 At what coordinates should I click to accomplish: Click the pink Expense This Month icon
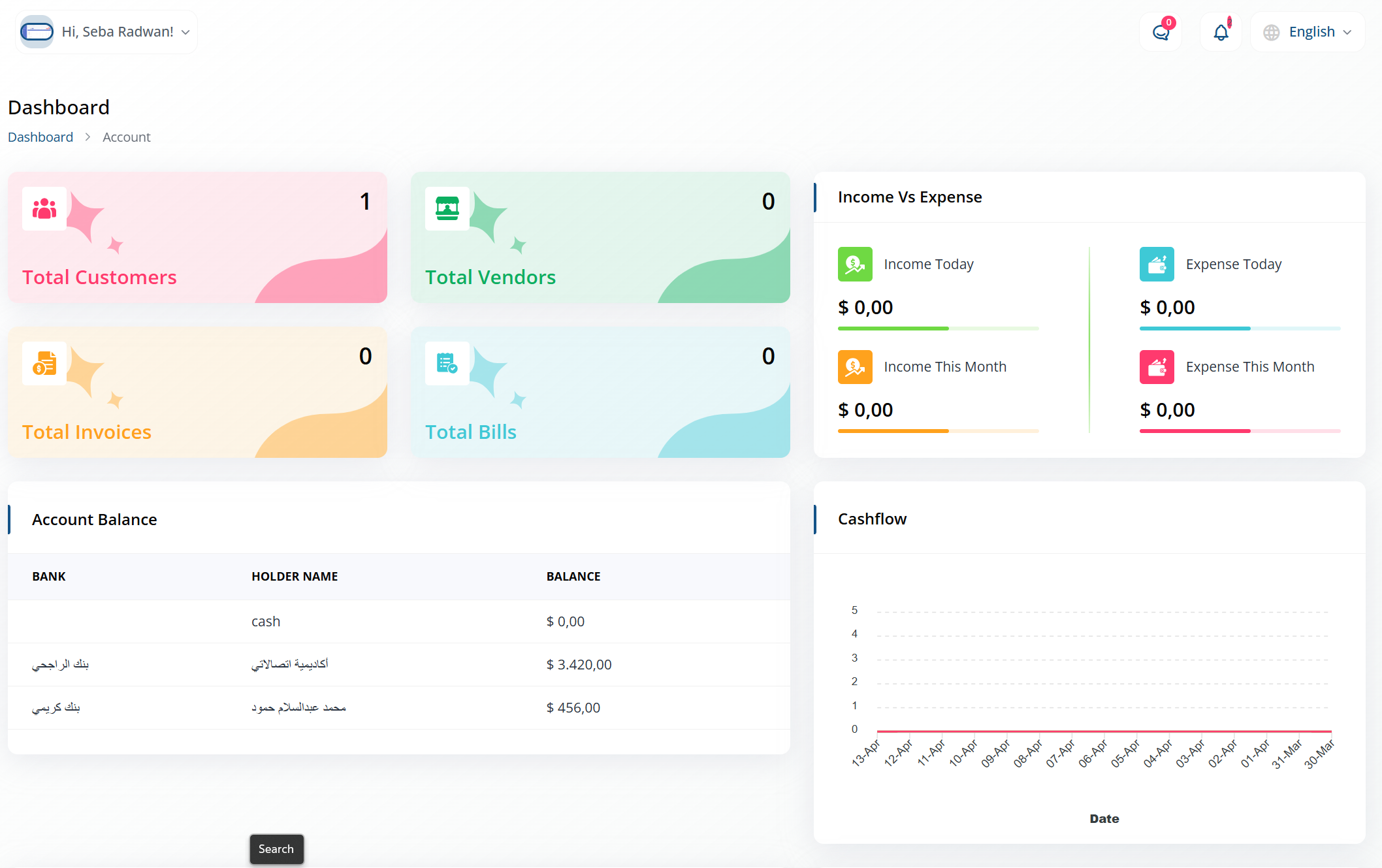click(x=1157, y=367)
